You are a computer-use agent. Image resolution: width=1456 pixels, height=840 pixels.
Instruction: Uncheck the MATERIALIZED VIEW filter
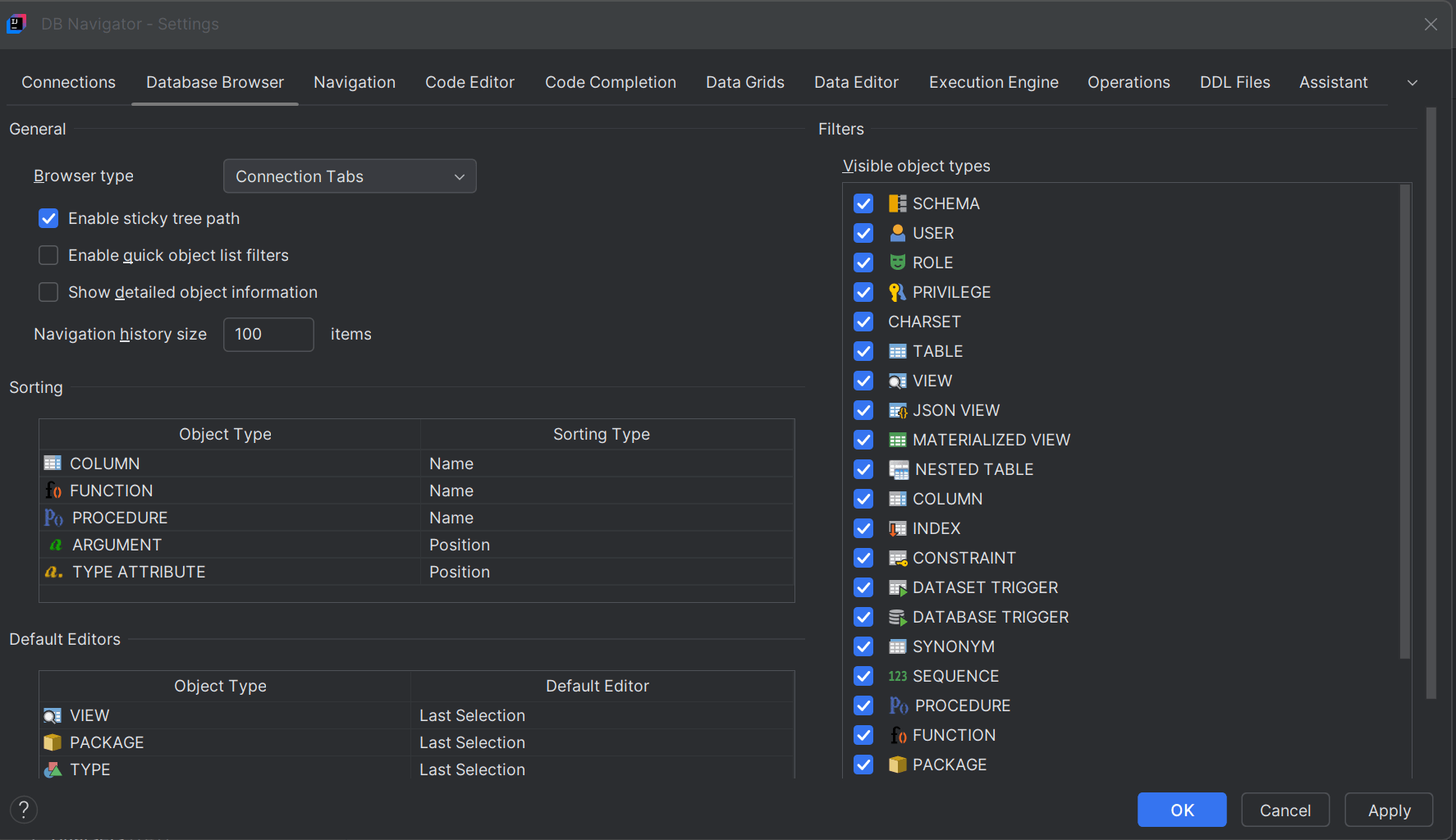coord(863,439)
